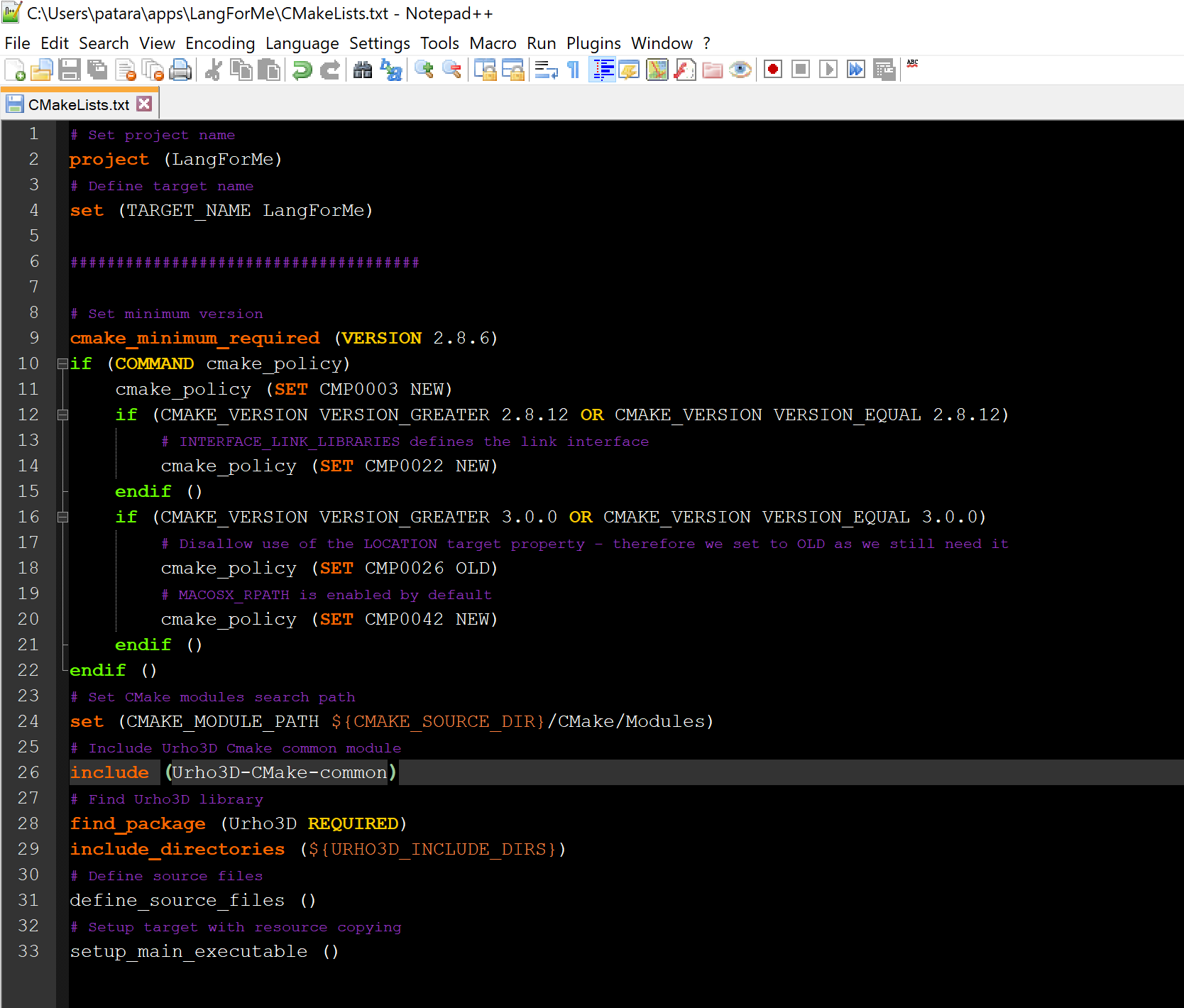Click line number 26 in the margin
Screen dimensions: 1184x1008
(x=28, y=772)
